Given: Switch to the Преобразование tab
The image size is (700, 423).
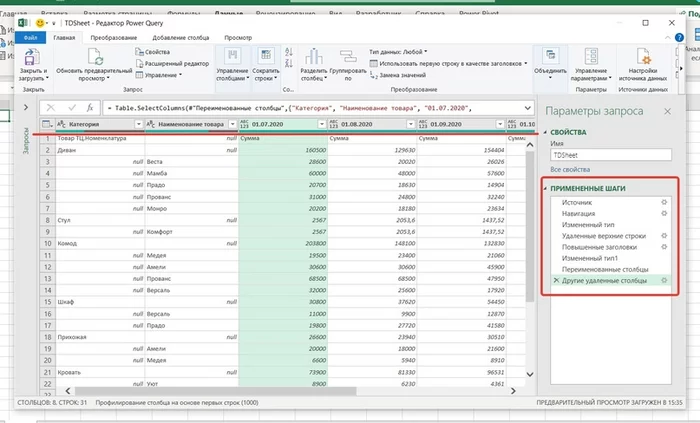Looking at the screenshot, I should (114, 37).
